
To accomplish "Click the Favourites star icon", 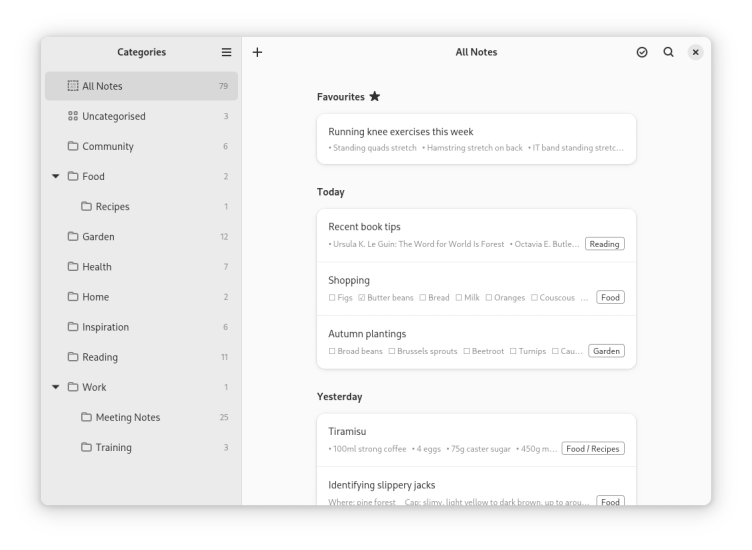I will (x=375, y=97).
